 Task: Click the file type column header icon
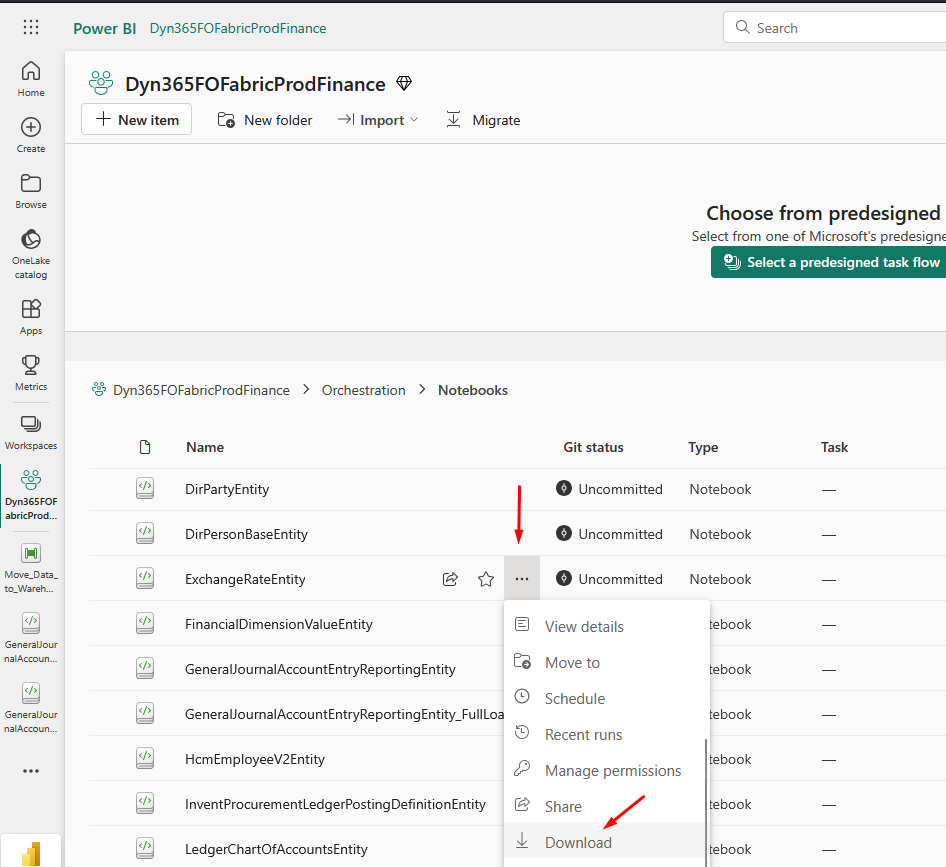[145, 447]
